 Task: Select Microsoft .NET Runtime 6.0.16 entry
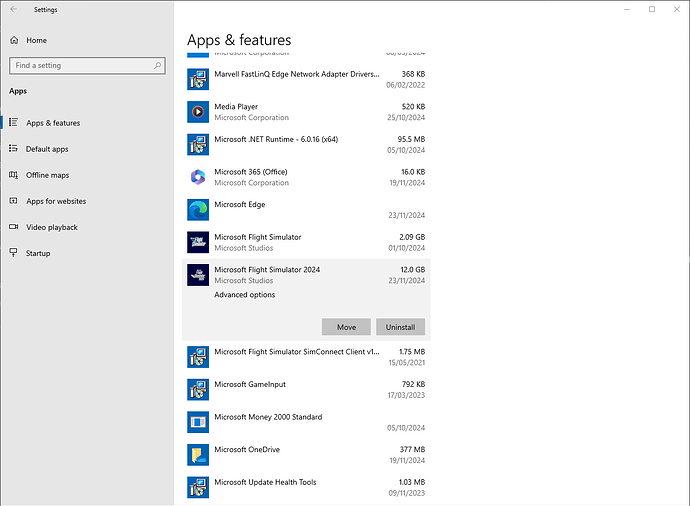(306, 144)
